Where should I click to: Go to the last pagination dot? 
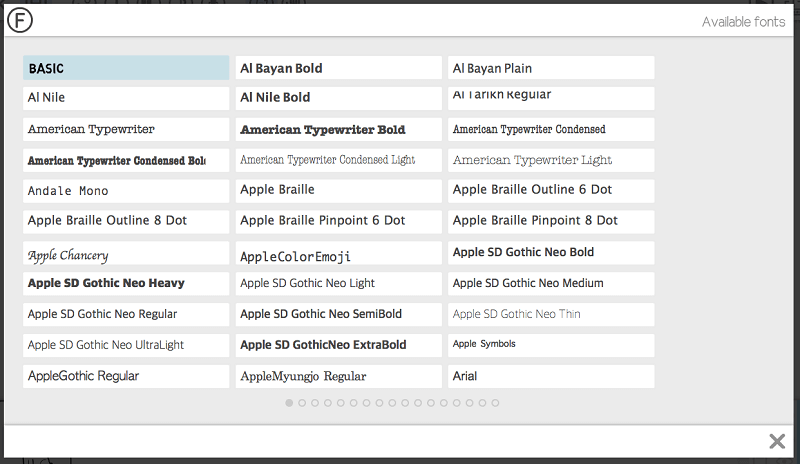click(x=495, y=403)
